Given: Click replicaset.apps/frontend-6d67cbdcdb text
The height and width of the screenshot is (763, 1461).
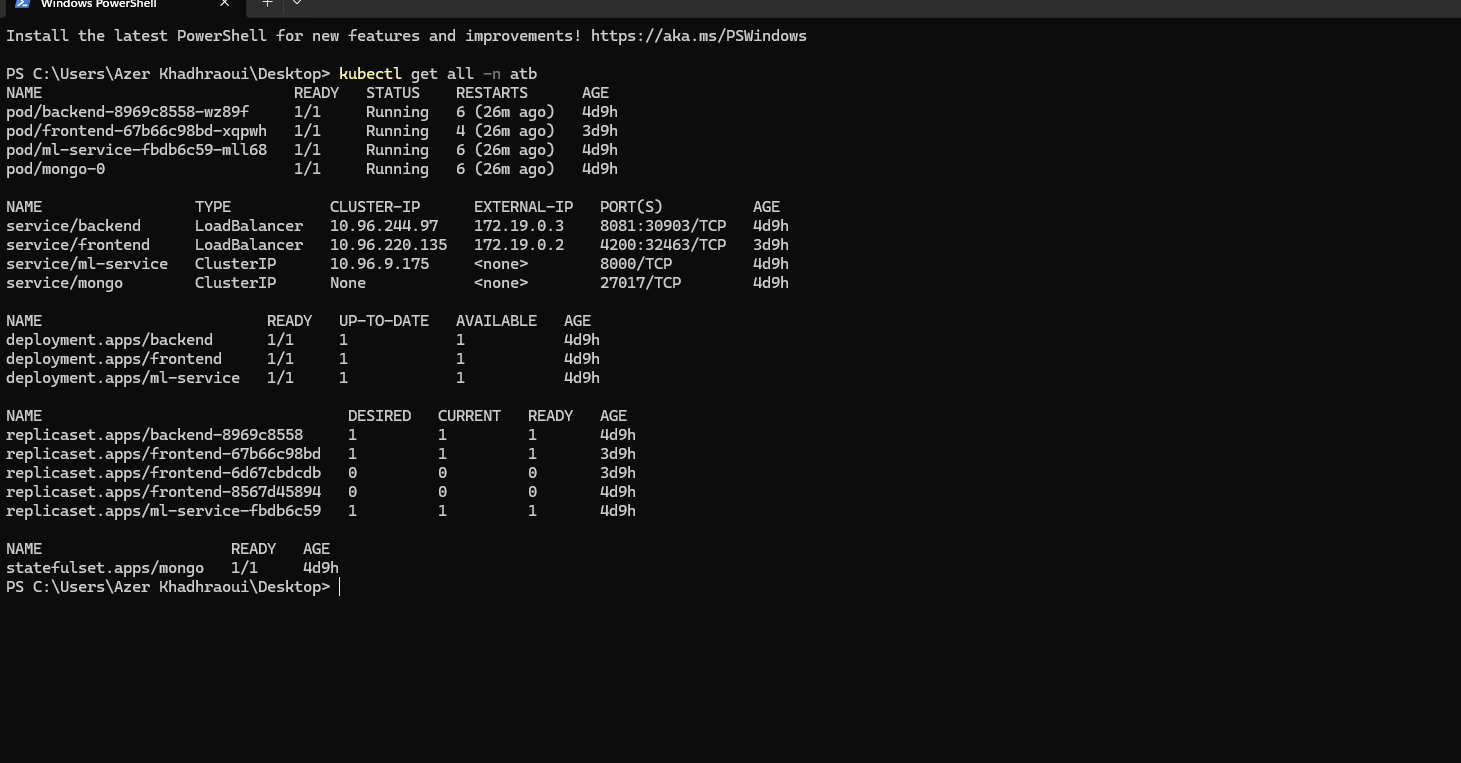Looking at the screenshot, I should click(x=163, y=473).
